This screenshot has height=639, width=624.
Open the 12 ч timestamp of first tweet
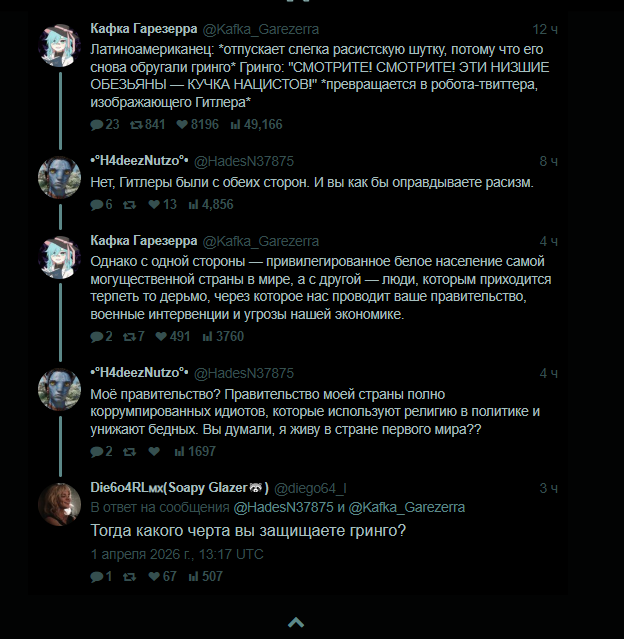(545, 29)
